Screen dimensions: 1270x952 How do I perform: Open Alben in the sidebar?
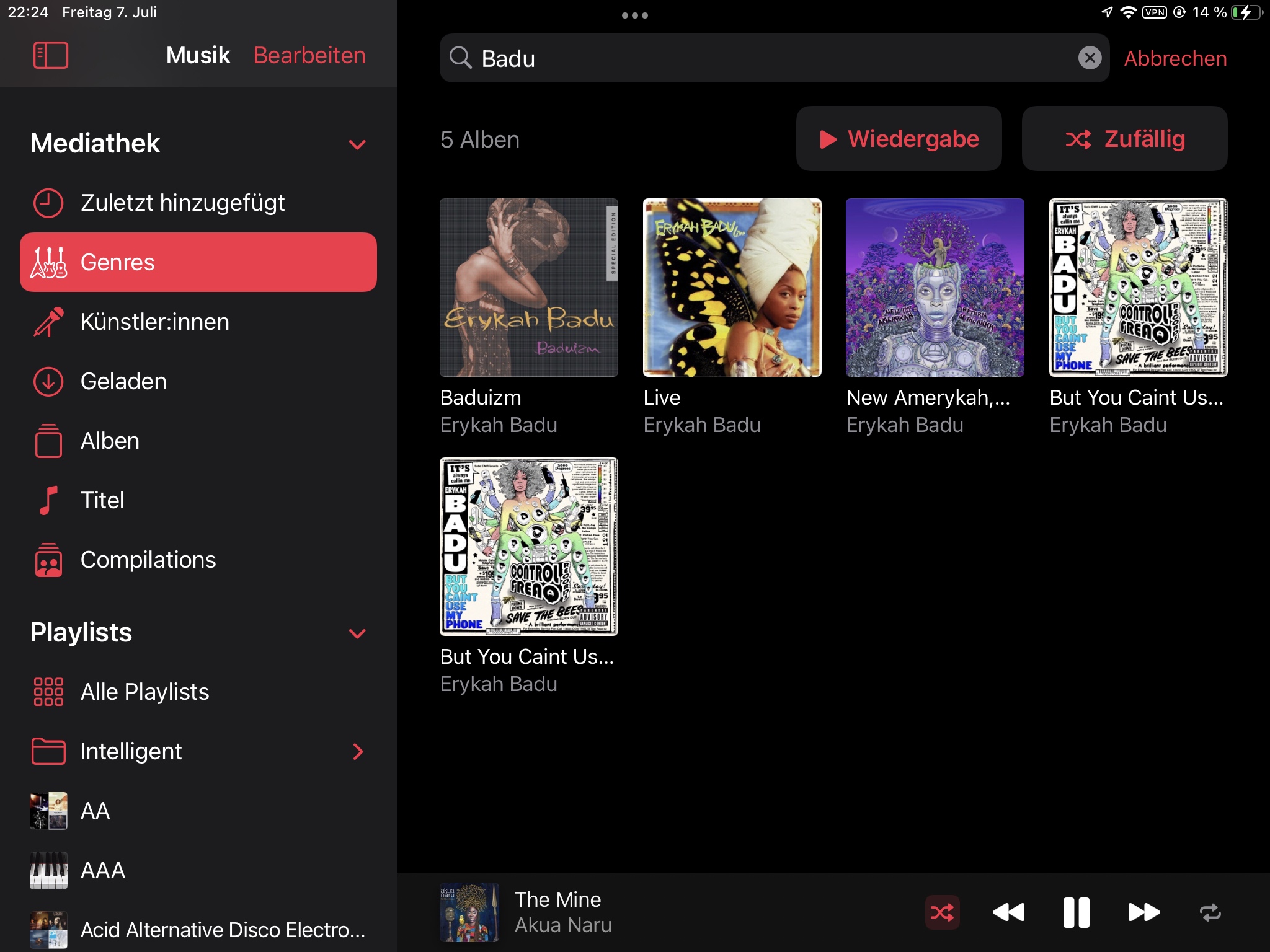point(198,441)
